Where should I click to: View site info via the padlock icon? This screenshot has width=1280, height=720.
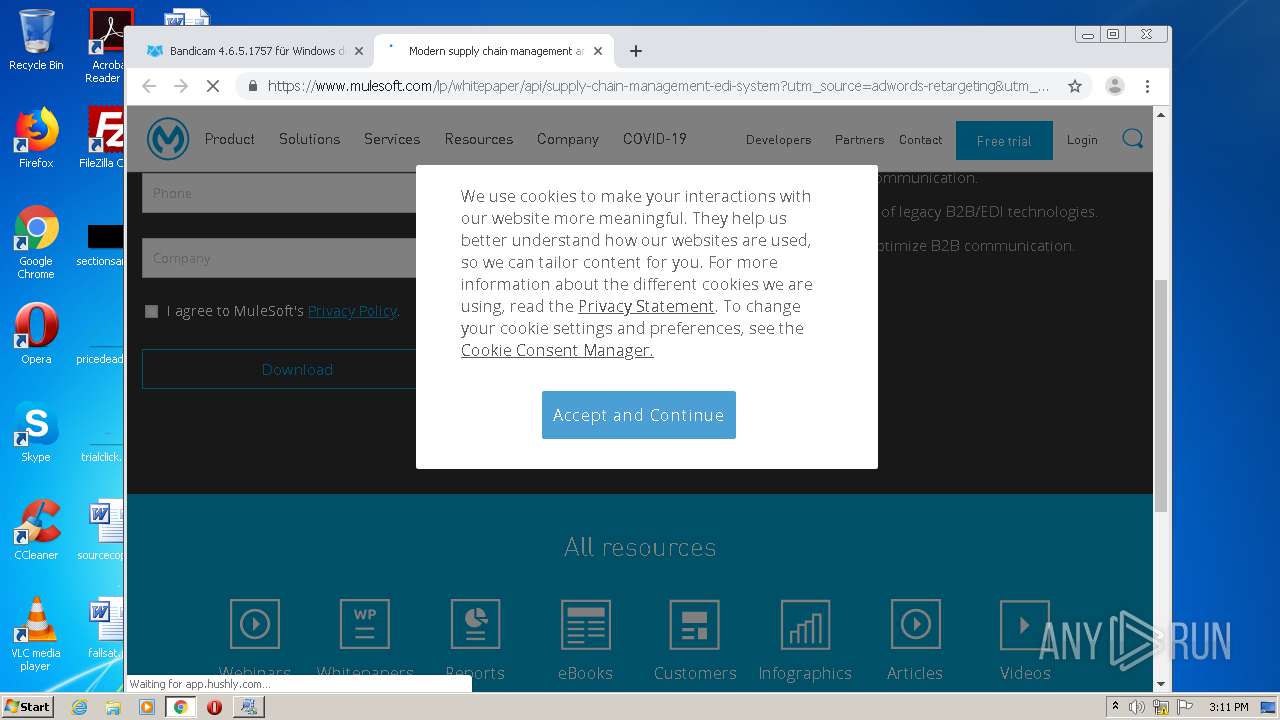coord(253,86)
